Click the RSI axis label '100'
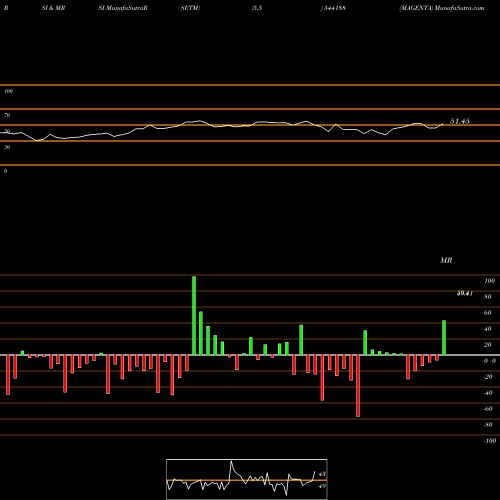The image size is (500, 500). coord(9,91)
